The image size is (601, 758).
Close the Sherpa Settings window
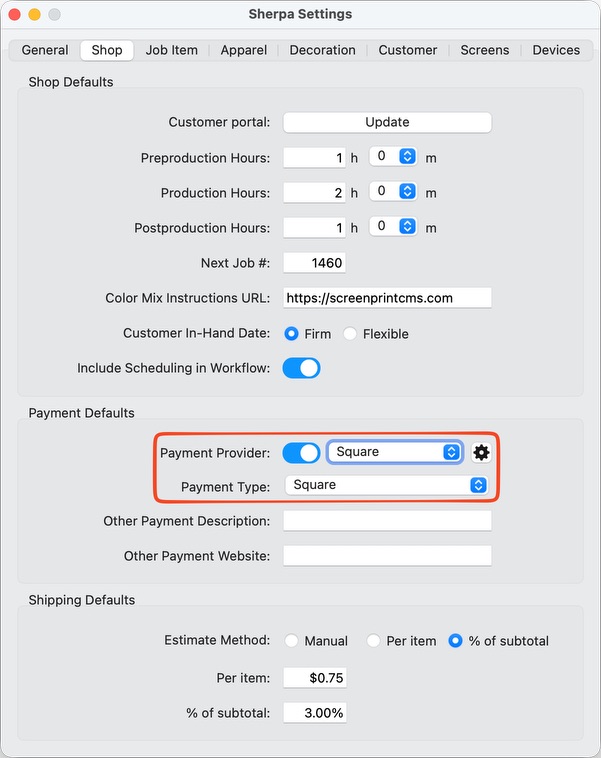(x=14, y=15)
